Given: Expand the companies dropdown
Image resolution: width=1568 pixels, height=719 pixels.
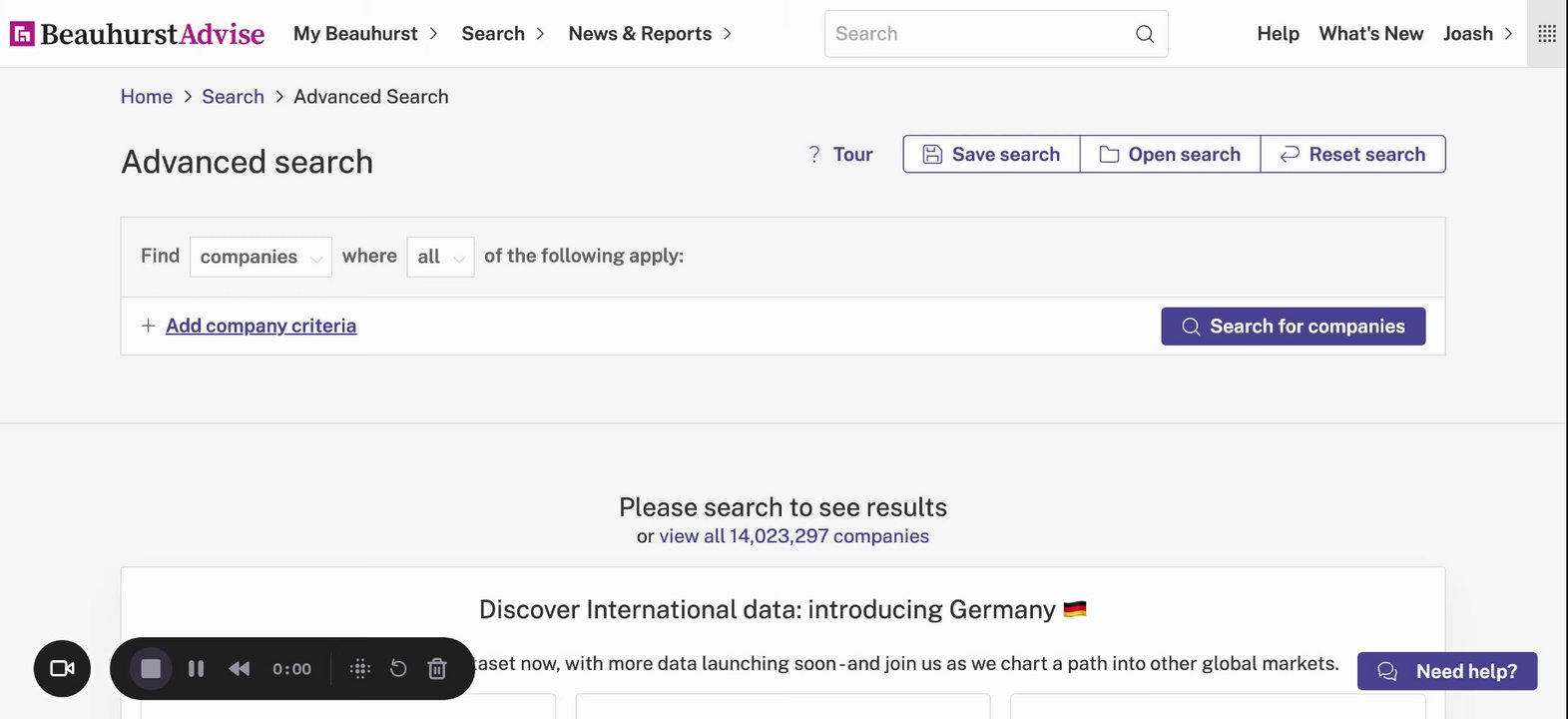Looking at the screenshot, I should 261,257.
